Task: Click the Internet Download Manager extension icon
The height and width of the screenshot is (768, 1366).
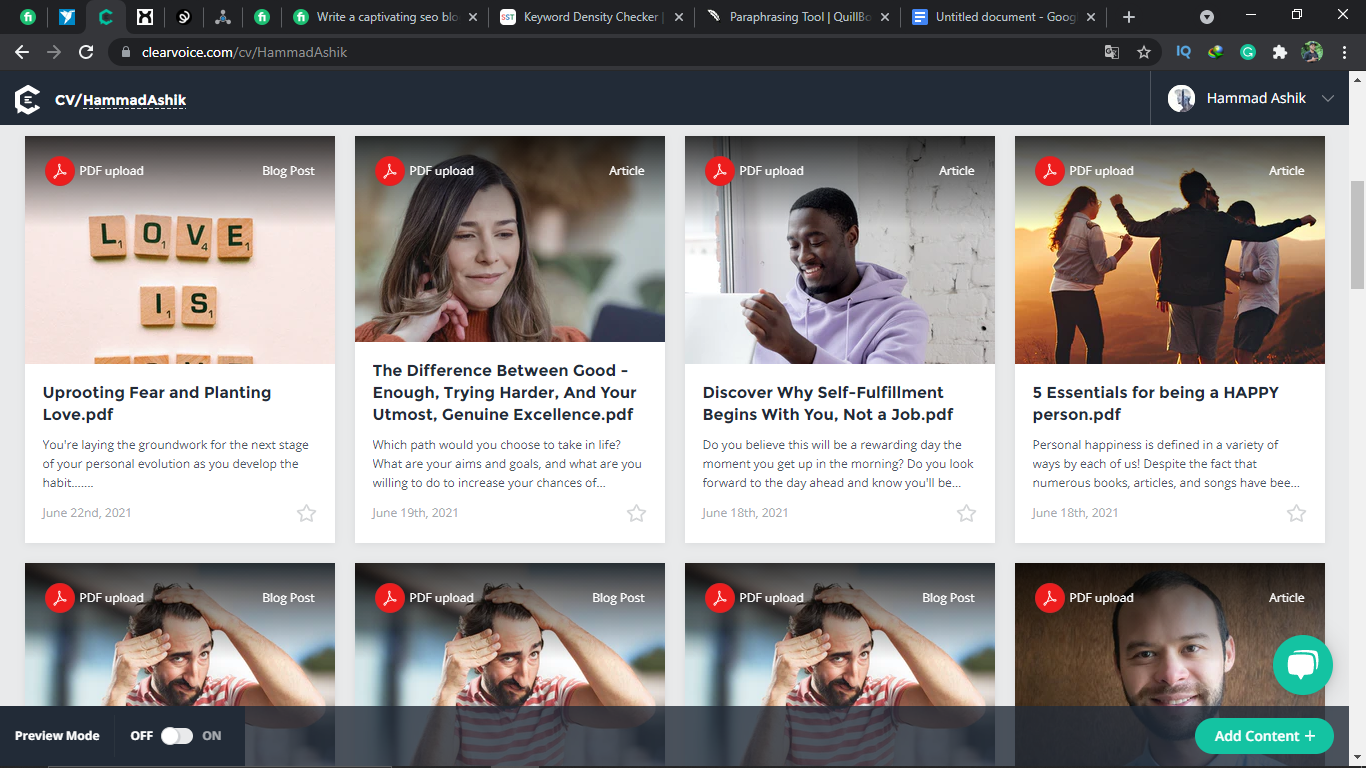Action: pos(1215,51)
